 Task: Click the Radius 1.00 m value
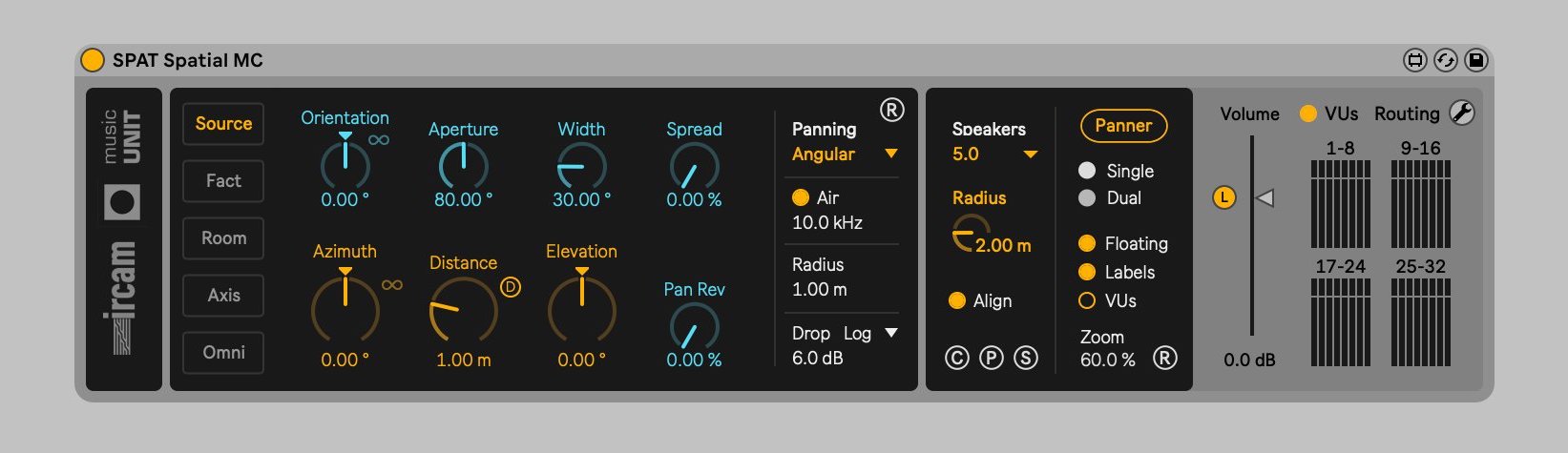820,290
